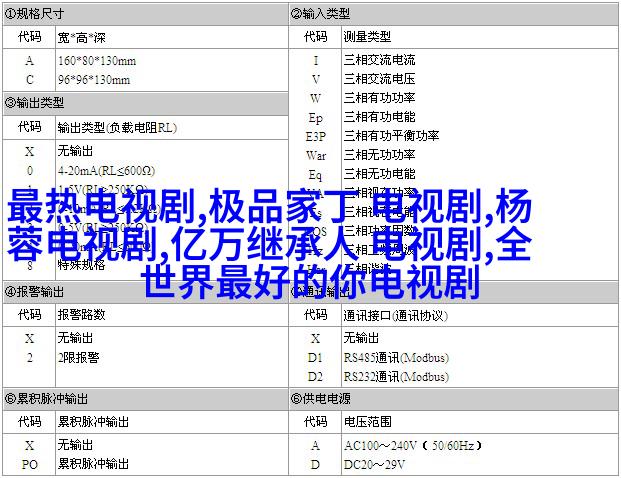Click the 三相有功平衡功率 cell
This screenshot has height=478, width=621.
click(x=391, y=136)
